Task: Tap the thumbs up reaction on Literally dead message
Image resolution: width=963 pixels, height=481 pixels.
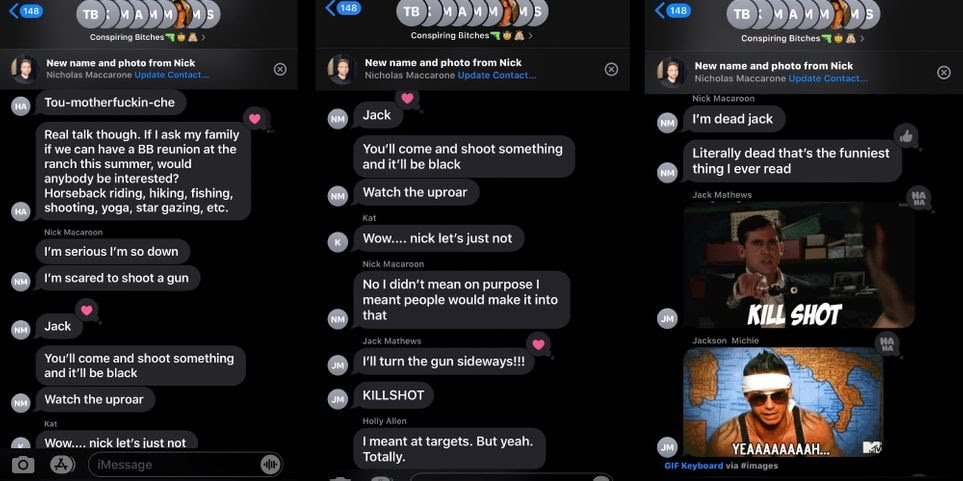Action: point(906,136)
